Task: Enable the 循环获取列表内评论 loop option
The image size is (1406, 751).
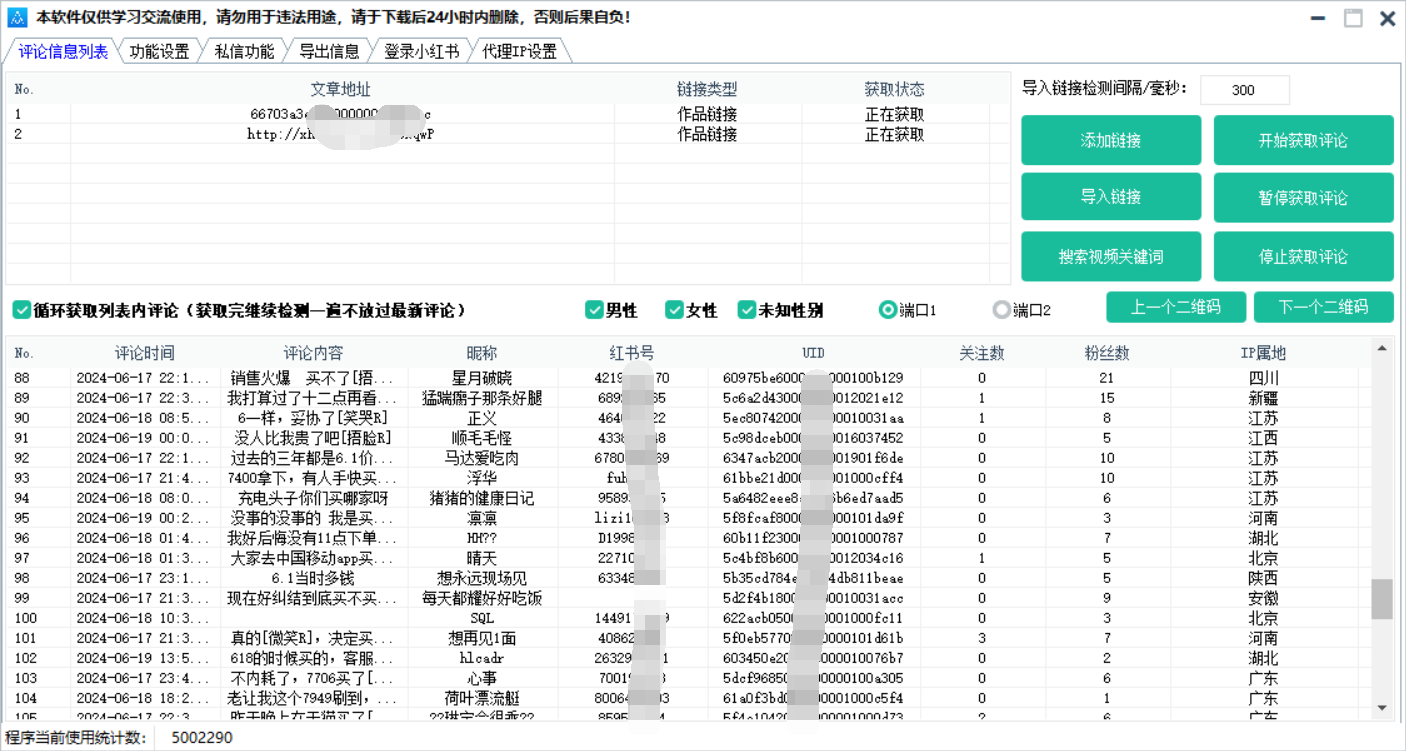Action: (x=22, y=309)
